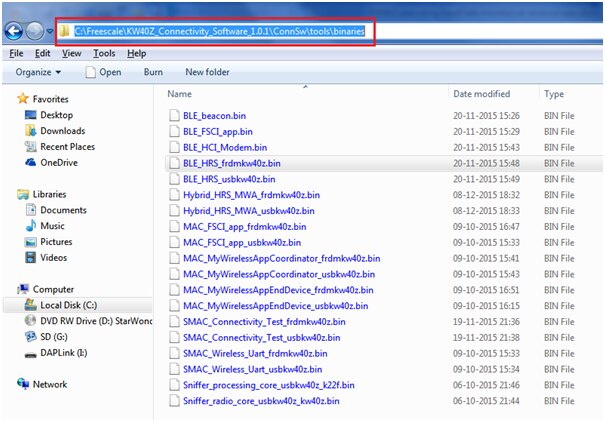Viewport: 605px width, 422px height.
Task: Open the Organize dropdown menu
Action: 38,72
